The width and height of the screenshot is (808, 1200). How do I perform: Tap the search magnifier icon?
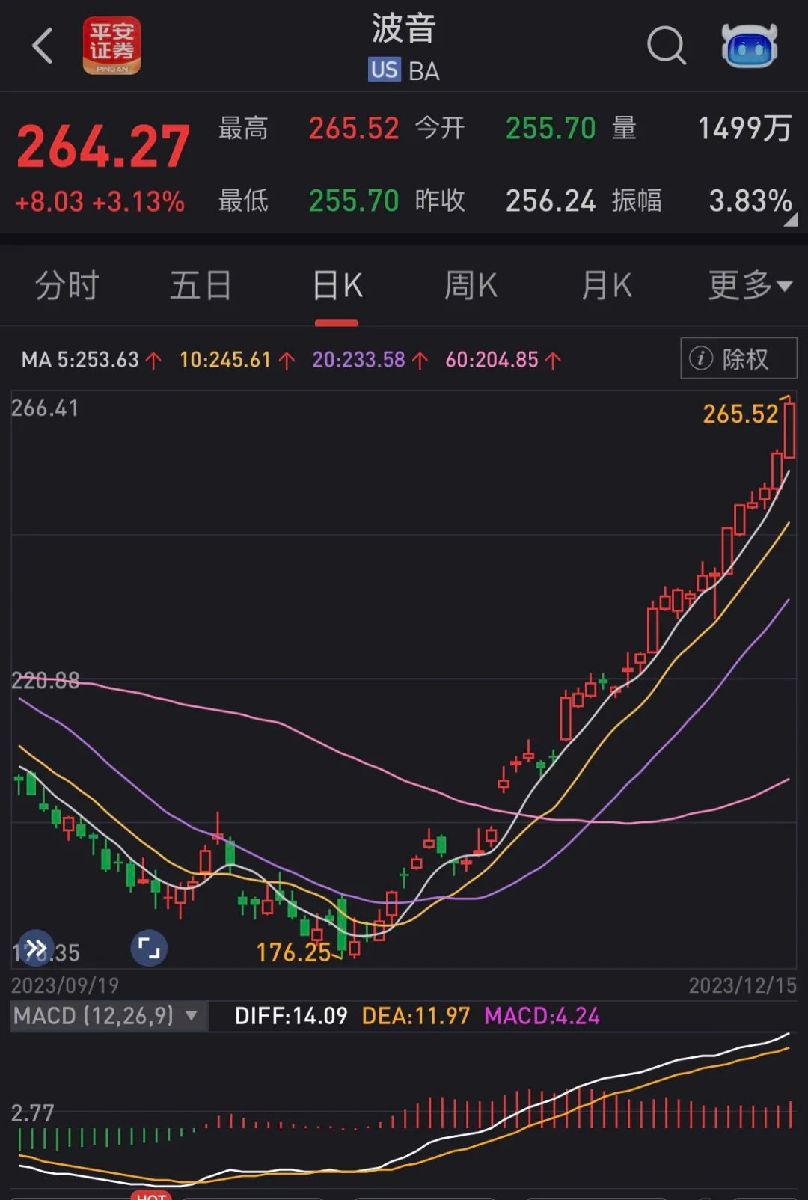pyautogui.click(x=666, y=46)
